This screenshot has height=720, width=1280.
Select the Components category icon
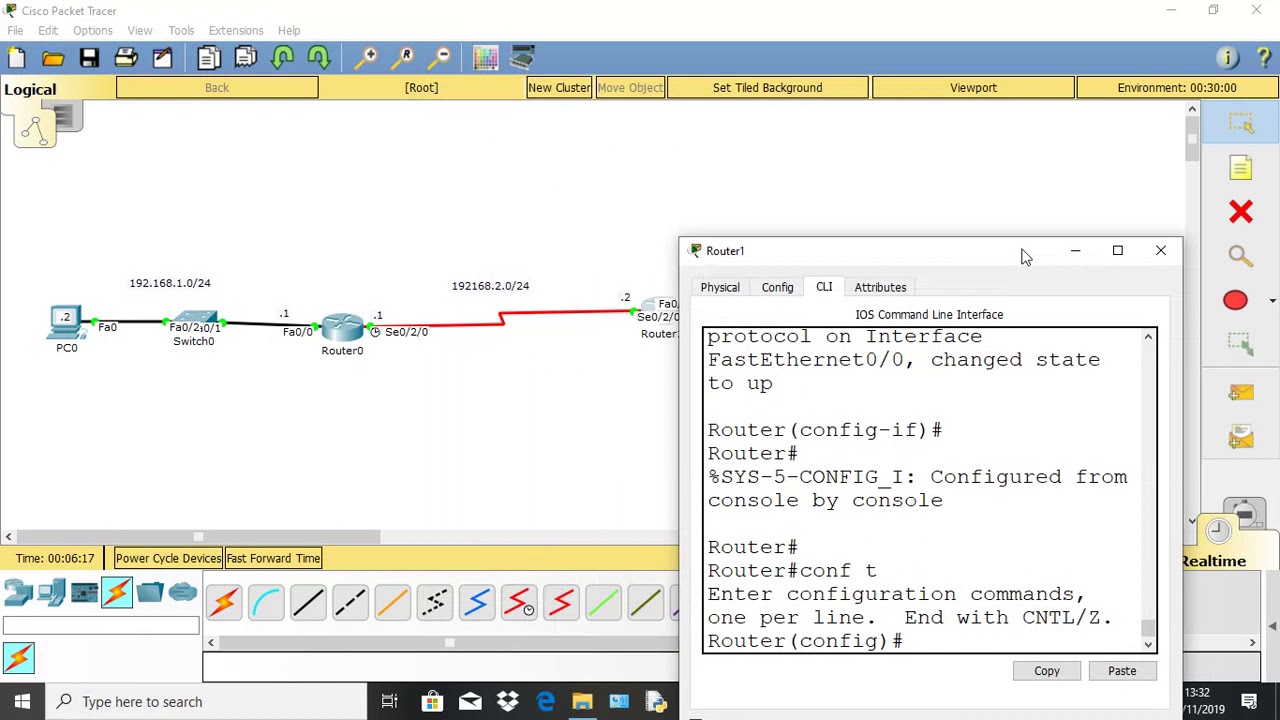(x=84, y=592)
